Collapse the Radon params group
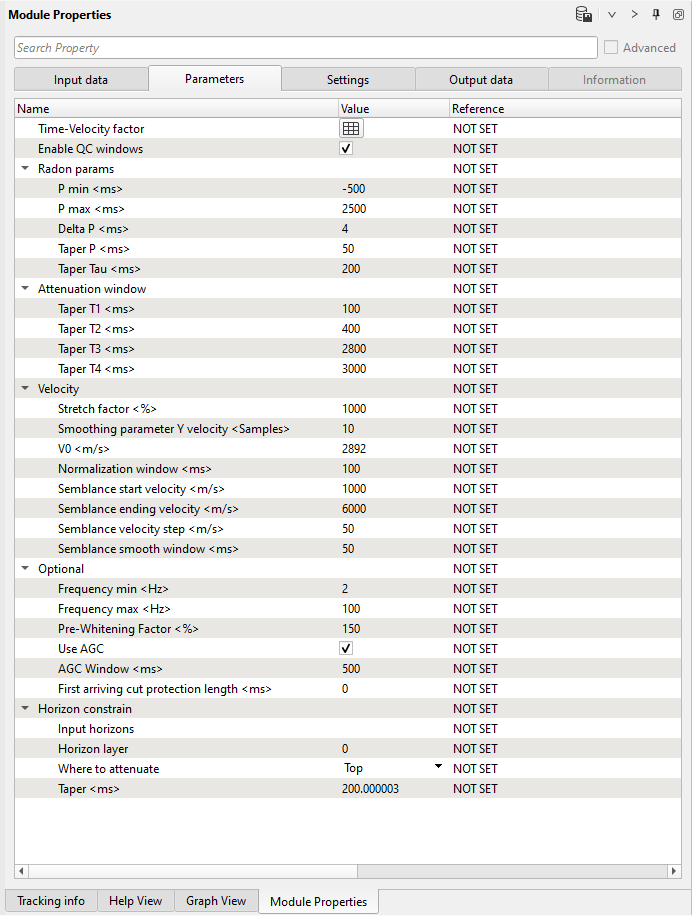The height and width of the screenshot is (916, 692). (25, 169)
